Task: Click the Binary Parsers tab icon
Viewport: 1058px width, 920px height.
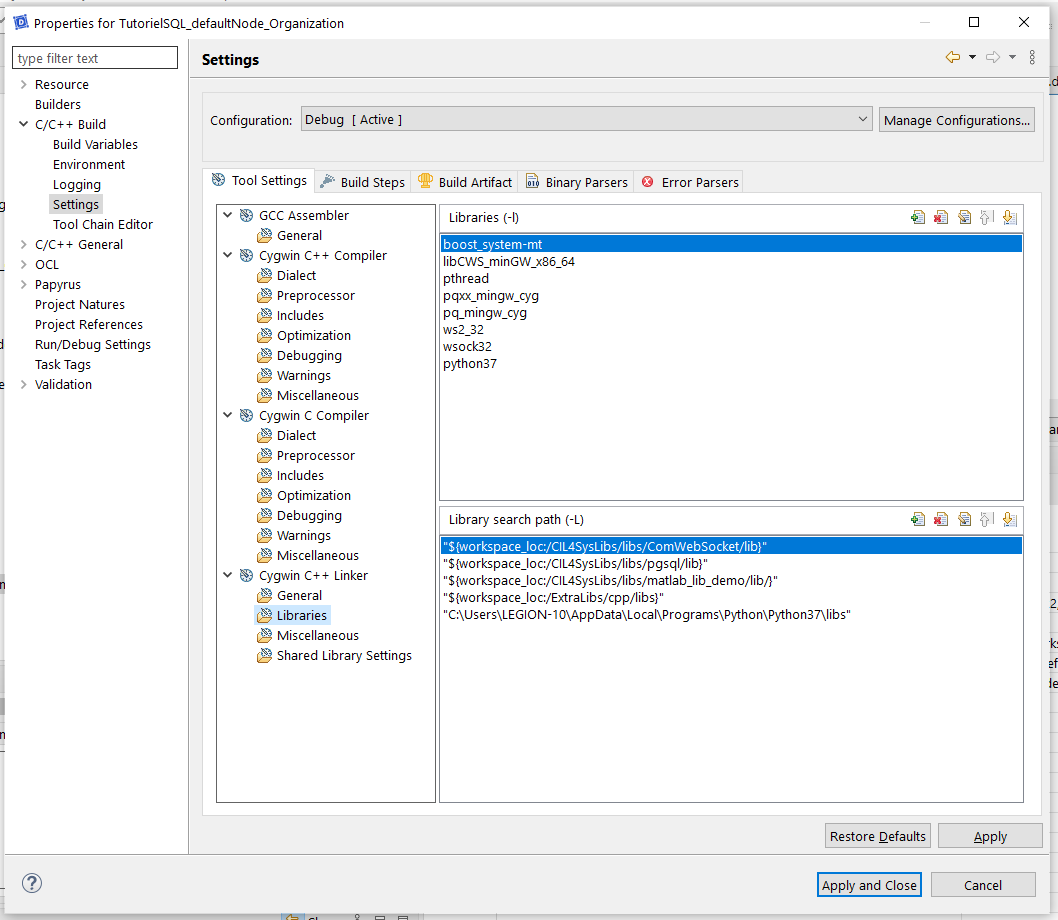Action: click(532, 181)
